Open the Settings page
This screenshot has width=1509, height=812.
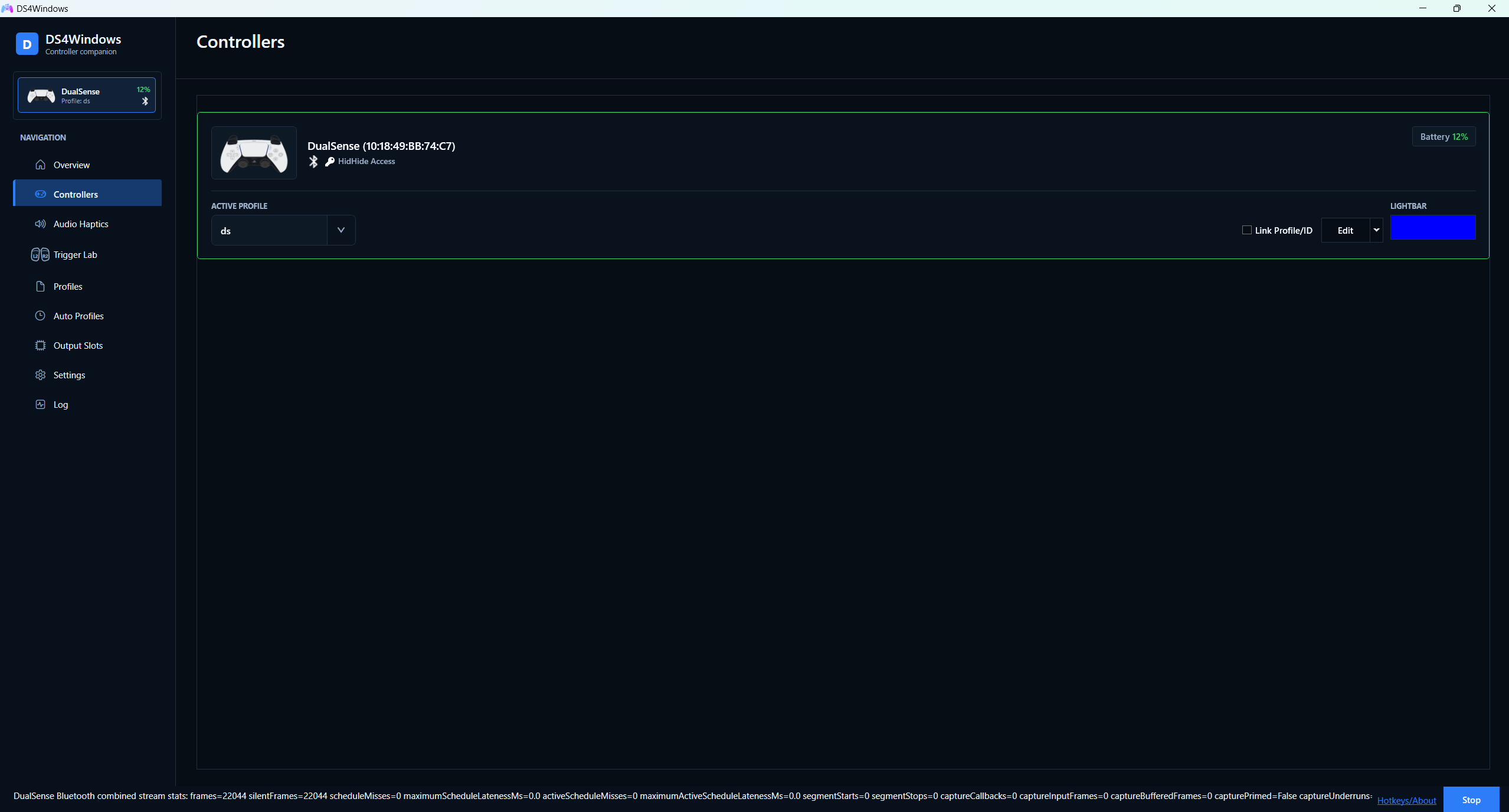tap(87, 375)
